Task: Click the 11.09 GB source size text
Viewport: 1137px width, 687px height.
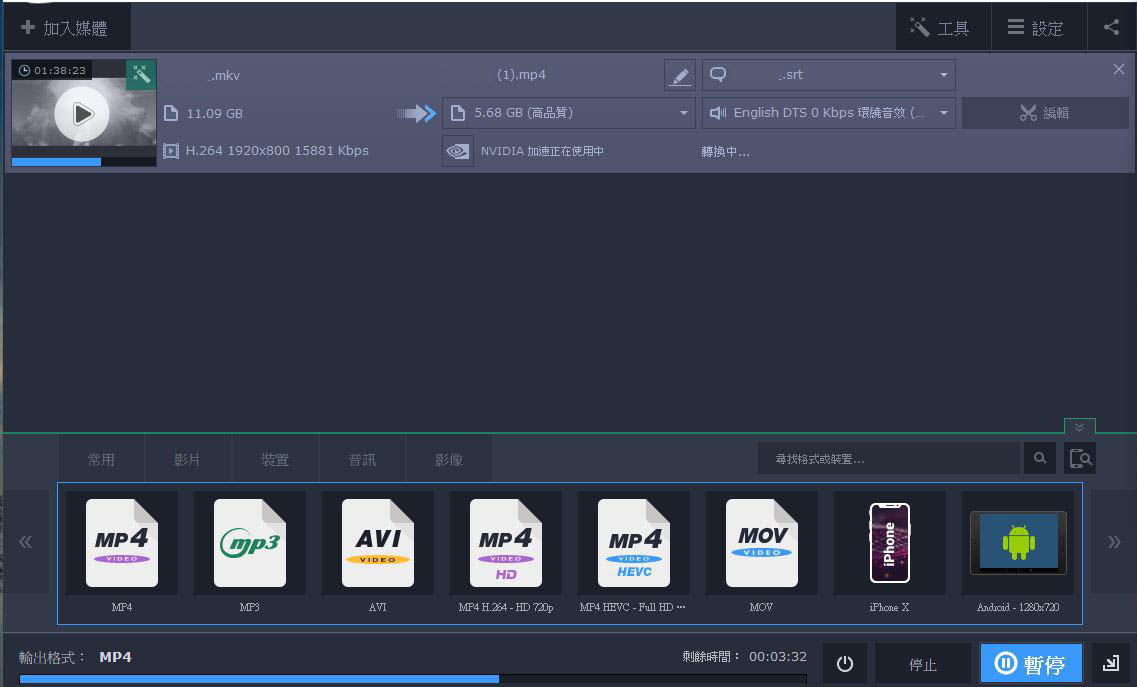Action: coord(215,113)
